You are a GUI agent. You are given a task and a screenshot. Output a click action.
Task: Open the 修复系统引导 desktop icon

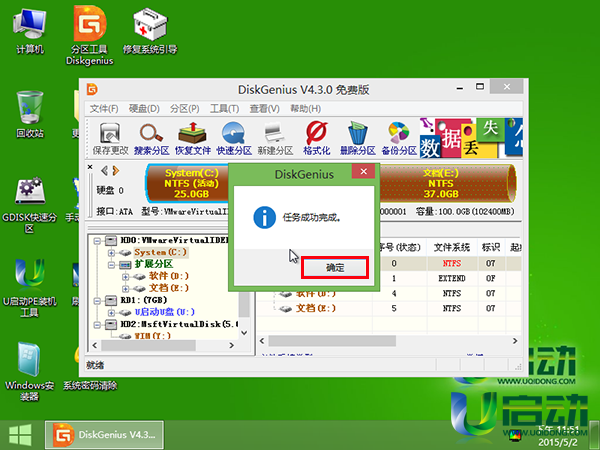(x=150, y=32)
